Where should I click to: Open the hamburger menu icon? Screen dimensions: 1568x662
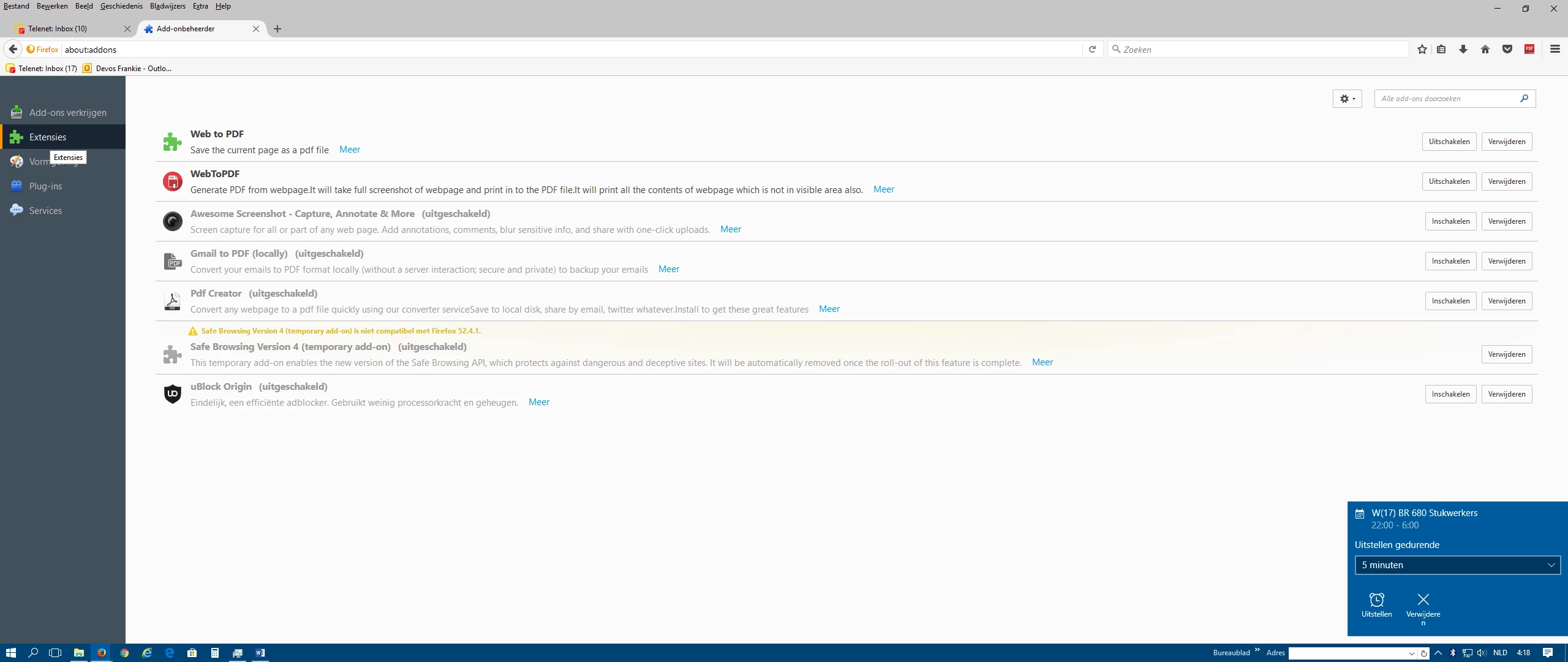pyautogui.click(x=1555, y=49)
